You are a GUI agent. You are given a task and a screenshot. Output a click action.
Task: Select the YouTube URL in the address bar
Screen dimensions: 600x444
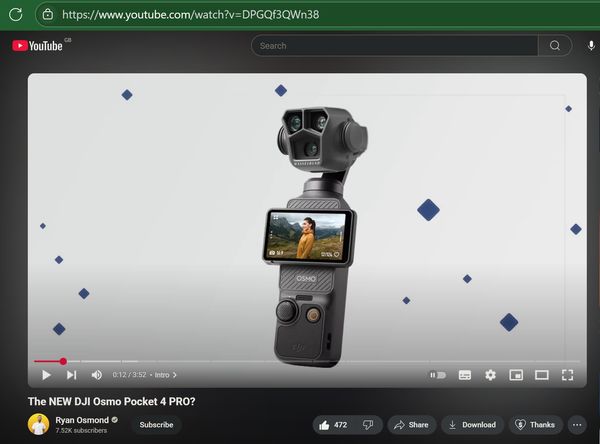point(191,15)
